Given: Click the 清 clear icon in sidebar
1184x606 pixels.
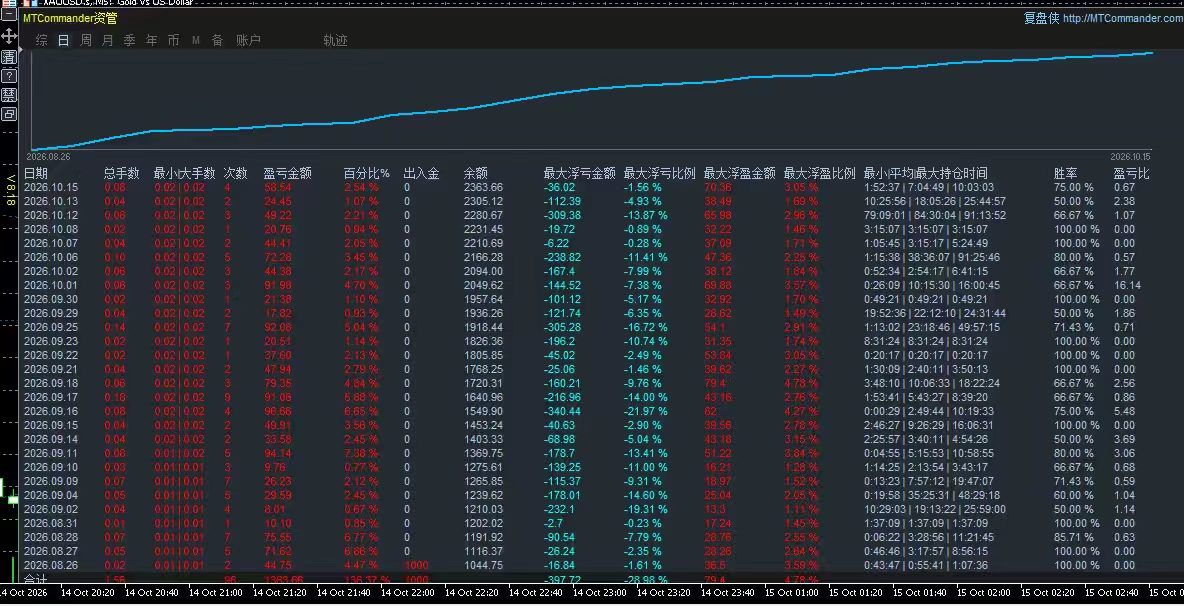Looking at the screenshot, I should click(9, 57).
